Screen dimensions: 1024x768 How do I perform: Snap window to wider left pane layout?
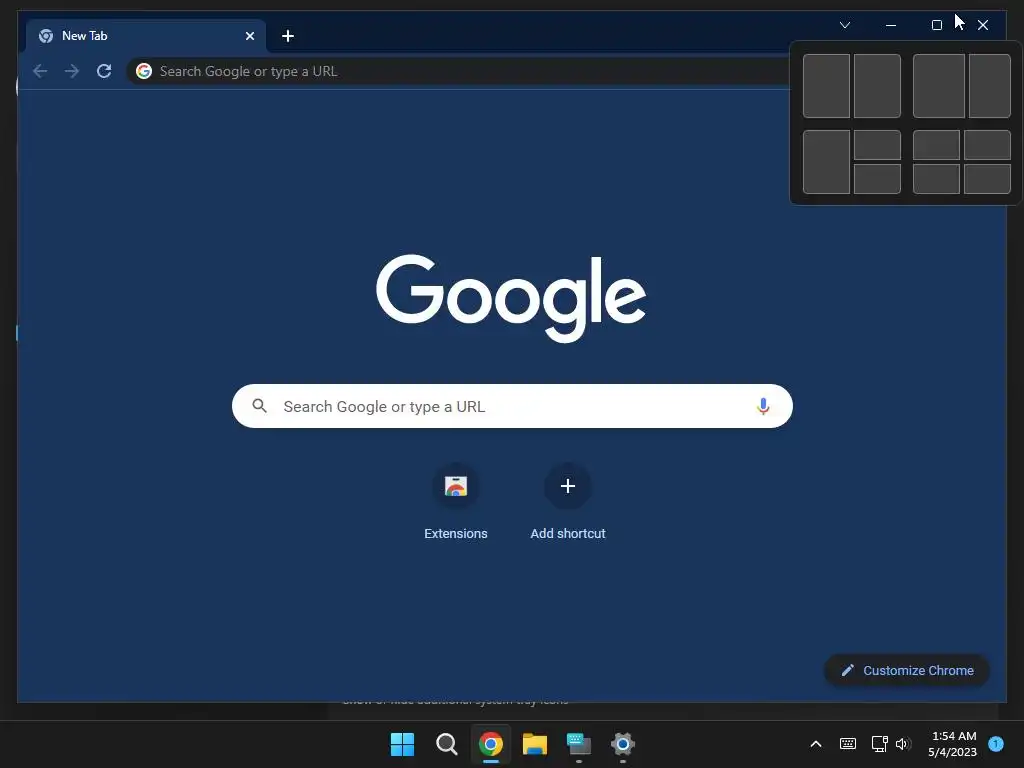[938, 86]
